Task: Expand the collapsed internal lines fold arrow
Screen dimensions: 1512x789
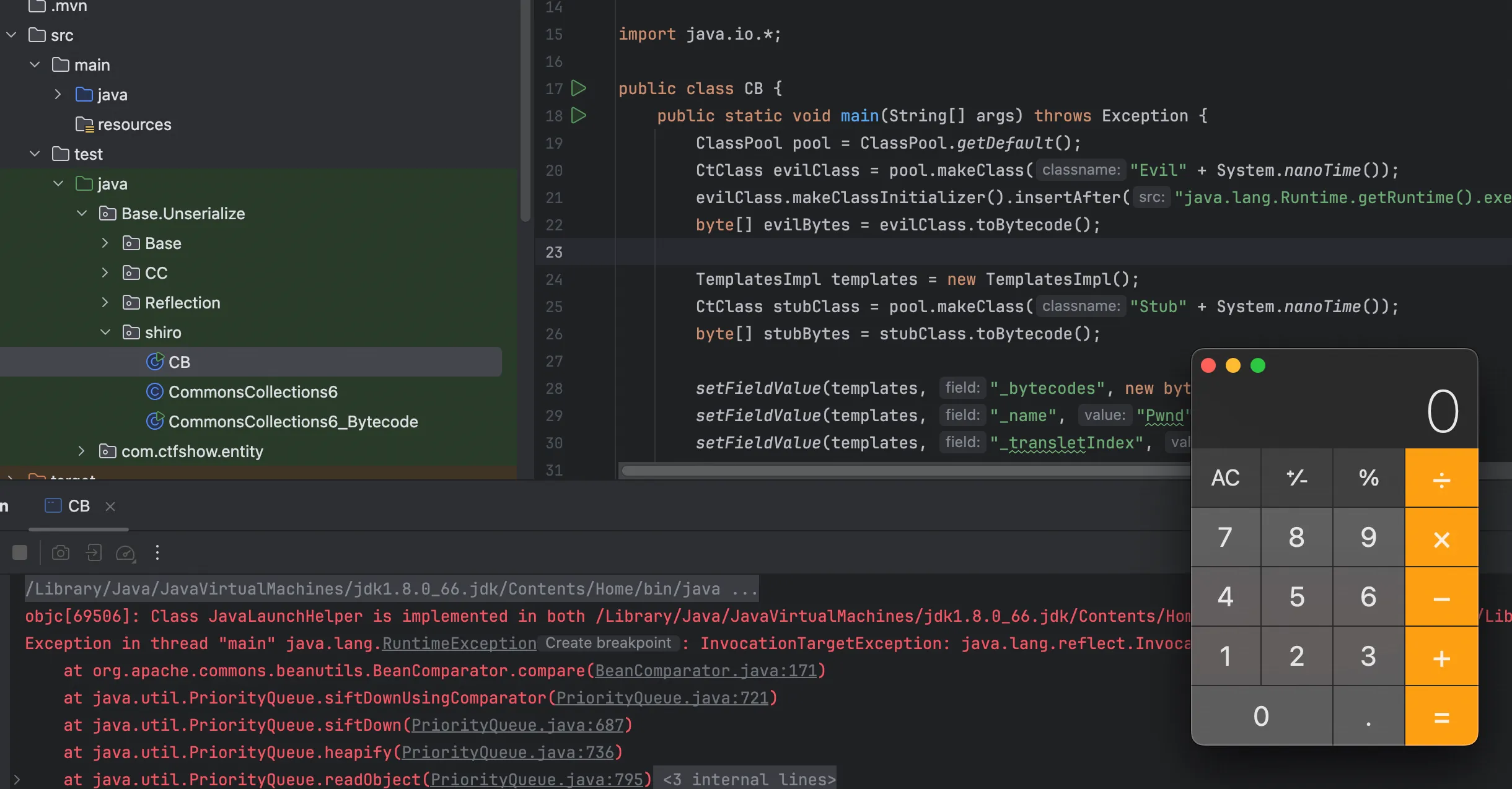Action: click(x=17, y=779)
